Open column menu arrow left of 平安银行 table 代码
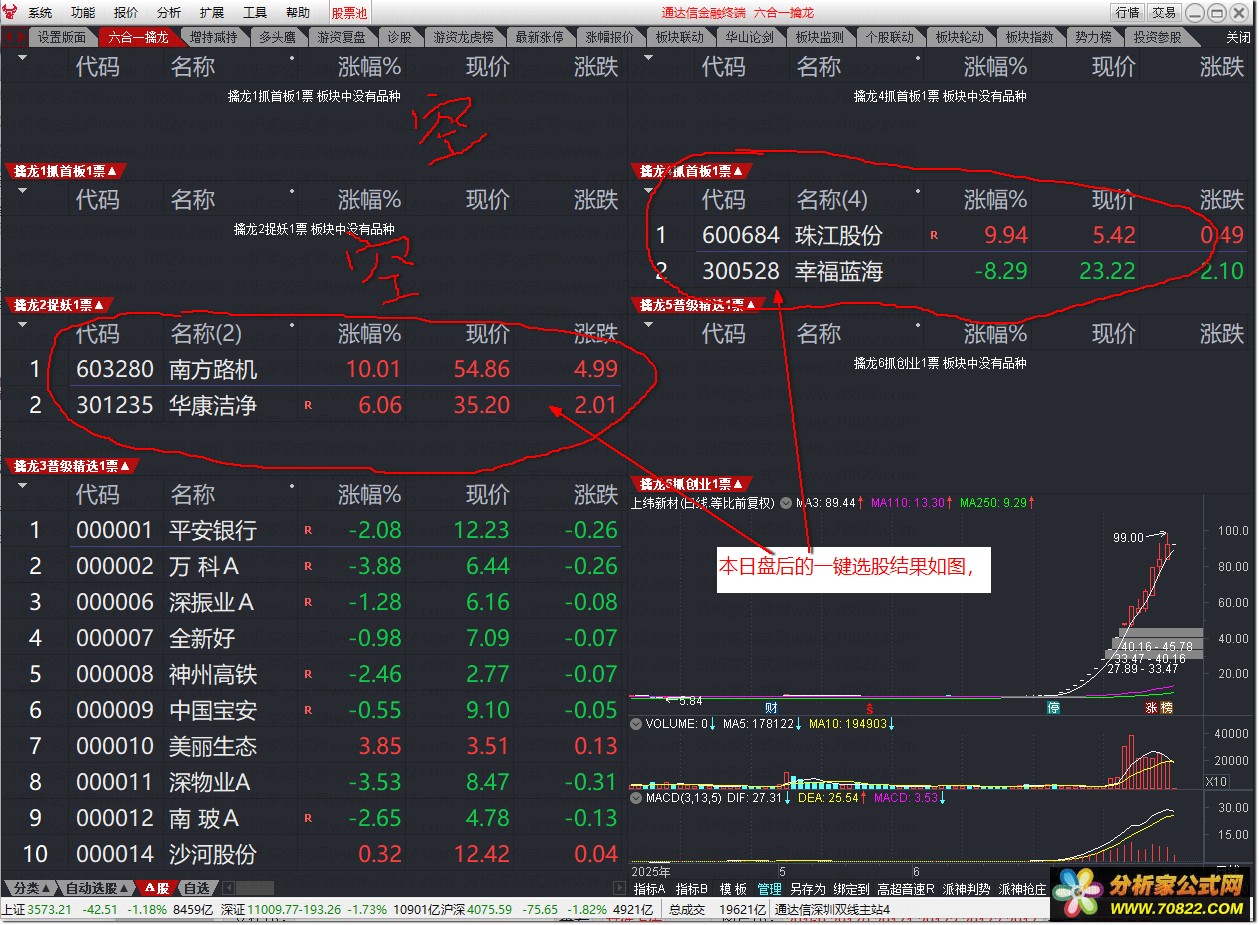 (x=22, y=486)
